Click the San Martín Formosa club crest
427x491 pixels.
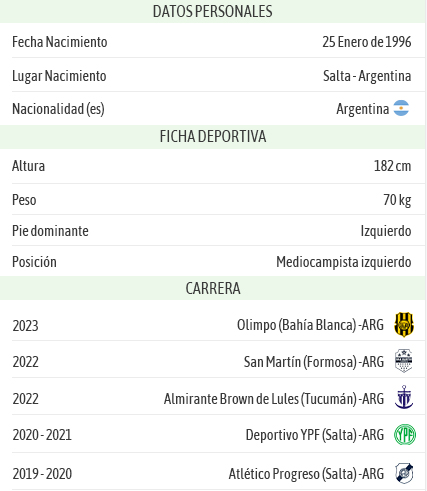click(x=404, y=361)
